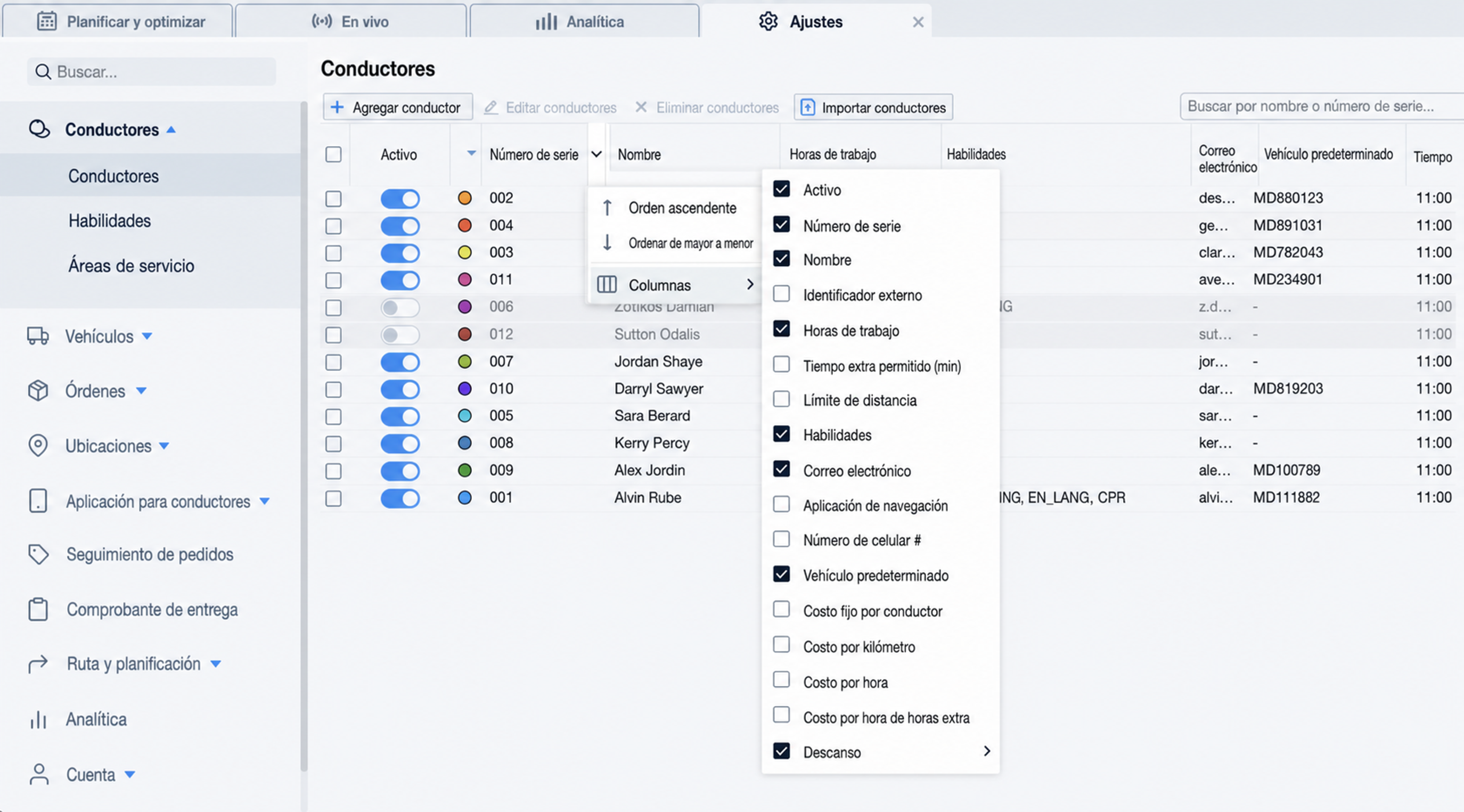Expand the Descanso submenu chevron

click(987, 751)
